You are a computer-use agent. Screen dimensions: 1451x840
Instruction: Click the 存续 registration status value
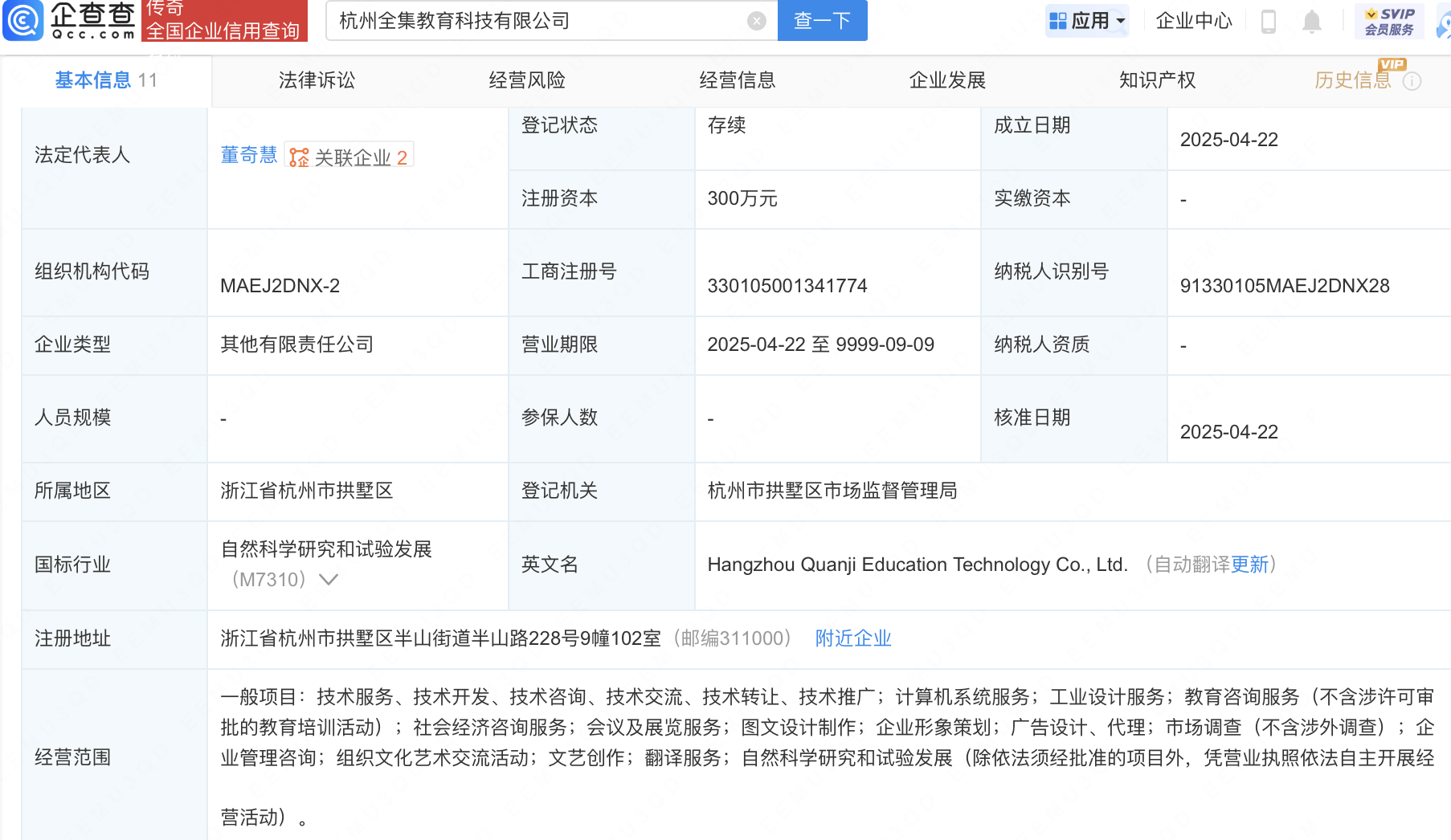pos(726,125)
